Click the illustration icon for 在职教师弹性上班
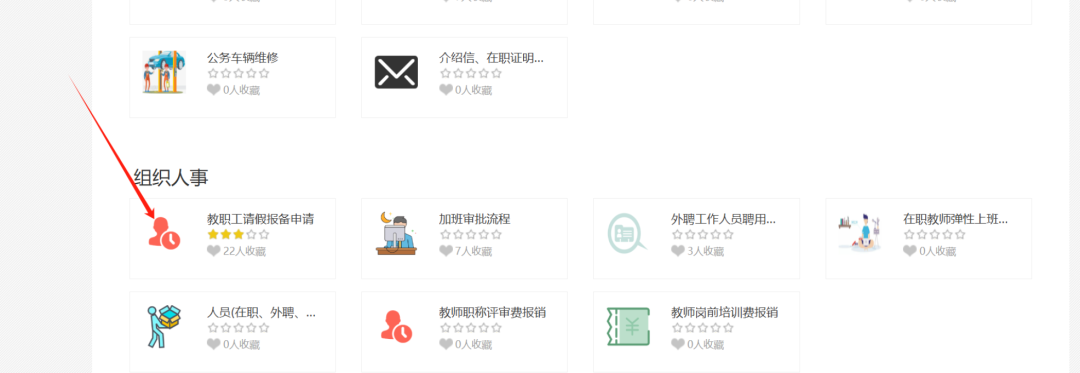The image size is (1080, 373). click(x=860, y=233)
